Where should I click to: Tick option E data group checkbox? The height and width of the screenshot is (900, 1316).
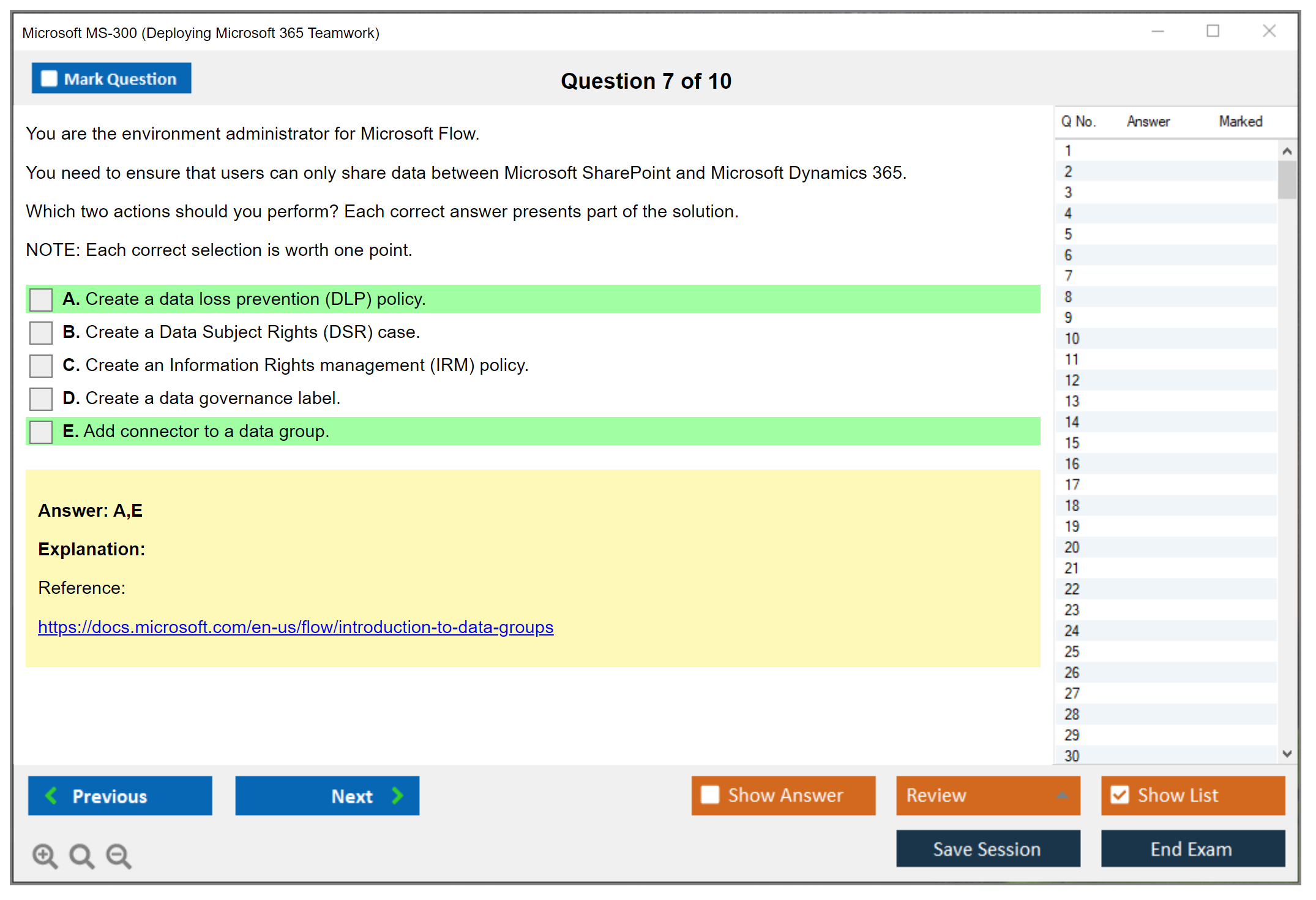41,432
